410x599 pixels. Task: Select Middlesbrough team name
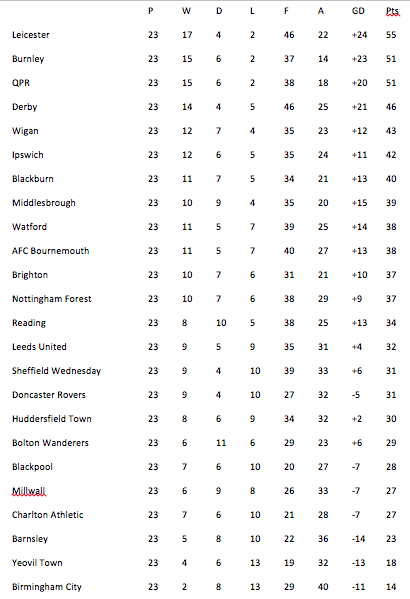point(44,203)
